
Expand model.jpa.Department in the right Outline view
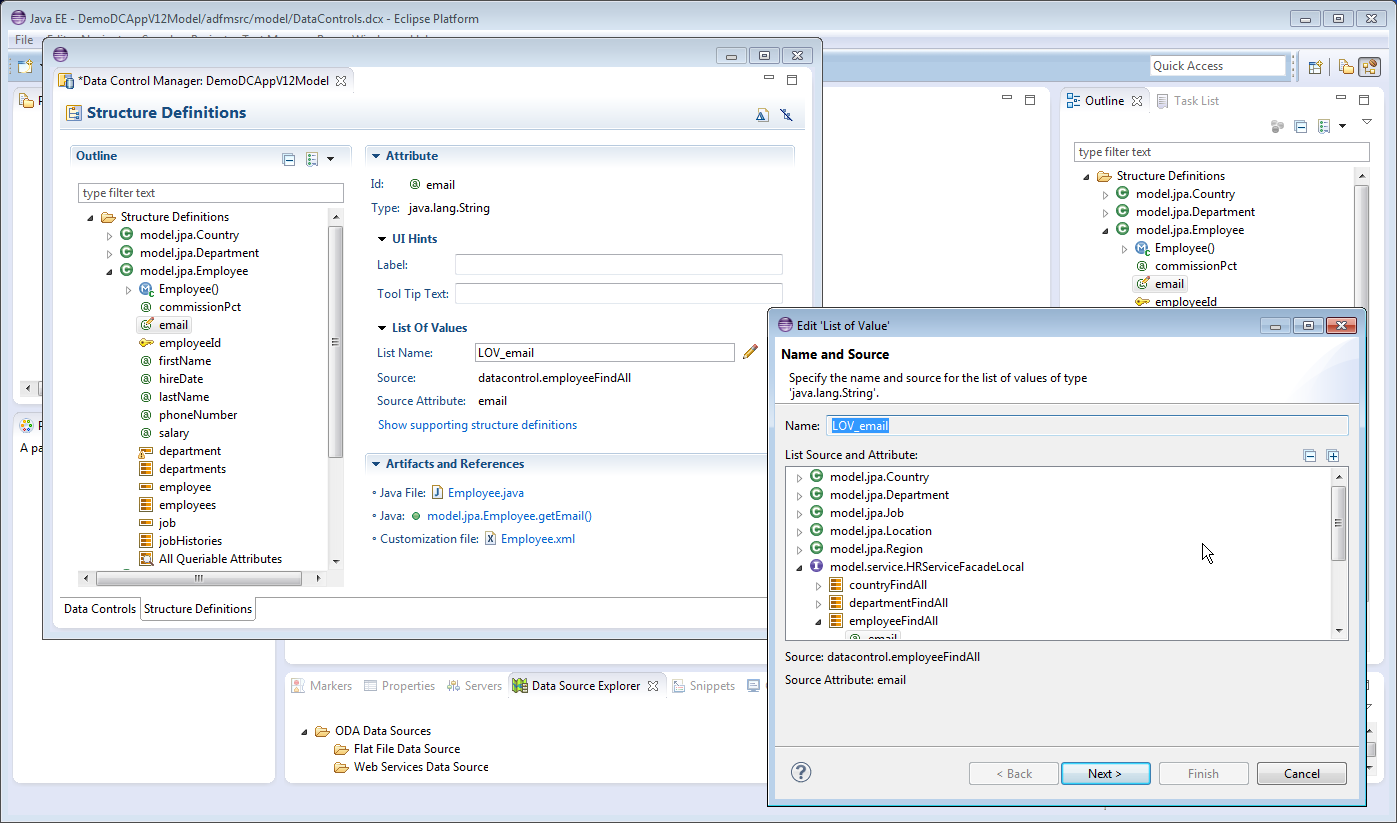1105,213
